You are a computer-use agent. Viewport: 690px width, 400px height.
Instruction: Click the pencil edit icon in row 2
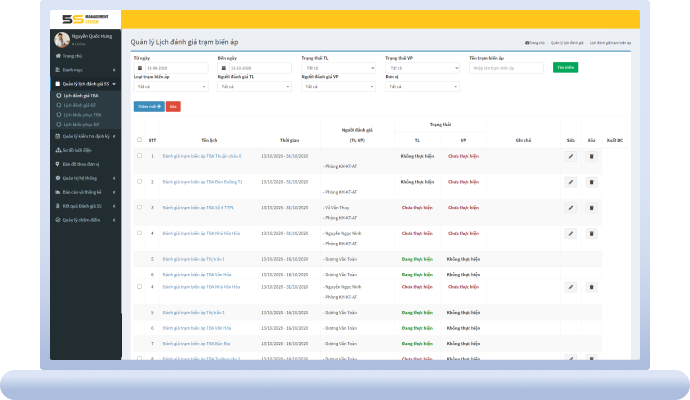click(571, 182)
